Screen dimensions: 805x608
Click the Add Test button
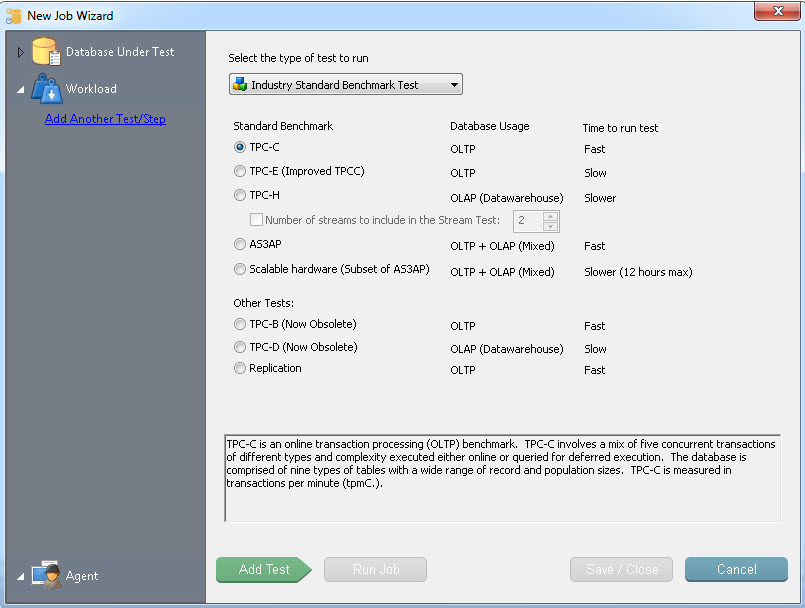pos(264,570)
